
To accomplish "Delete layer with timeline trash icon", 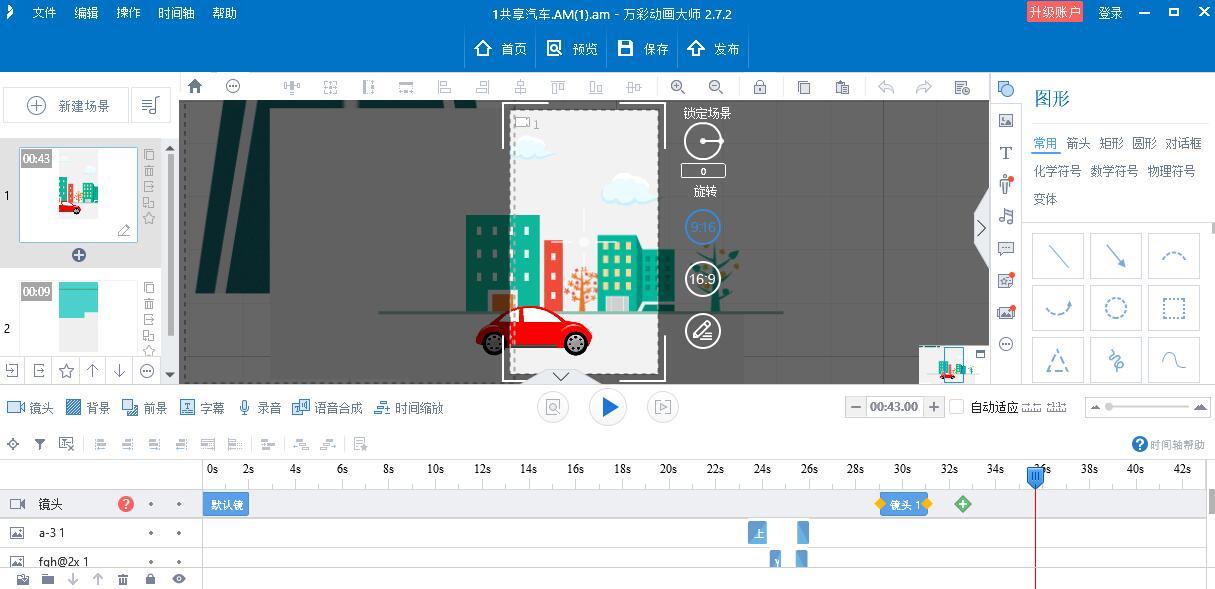I will [123, 579].
